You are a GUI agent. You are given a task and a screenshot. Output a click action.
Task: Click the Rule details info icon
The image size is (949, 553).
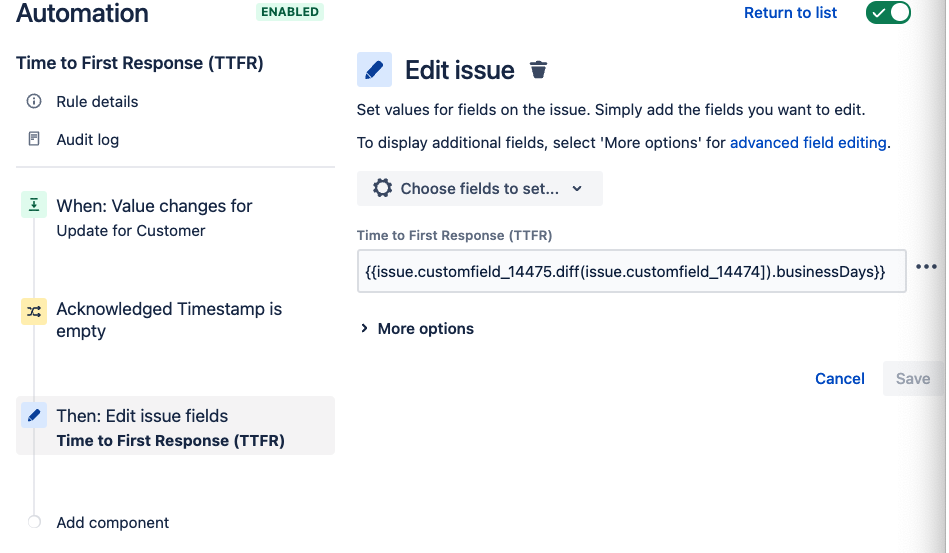tap(34, 101)
